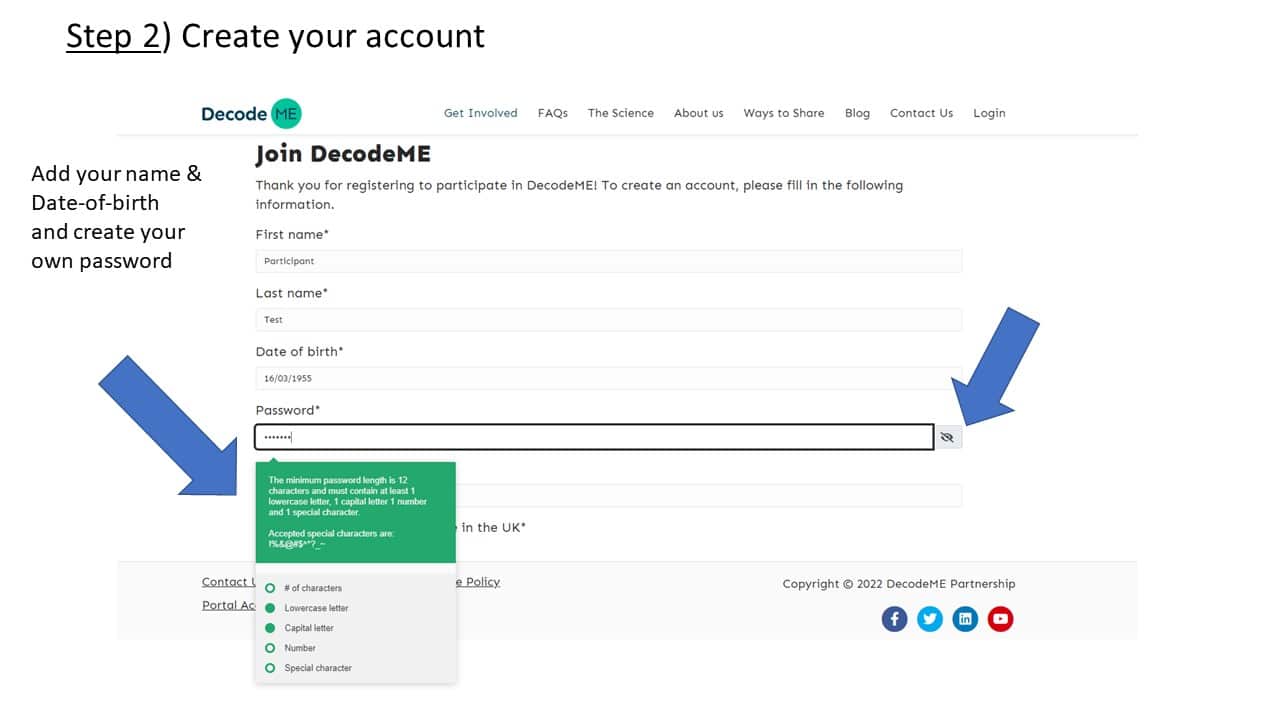Screen dimensions: 1280x720
Task: Click the green password rules tooltip
Action: 355,512
